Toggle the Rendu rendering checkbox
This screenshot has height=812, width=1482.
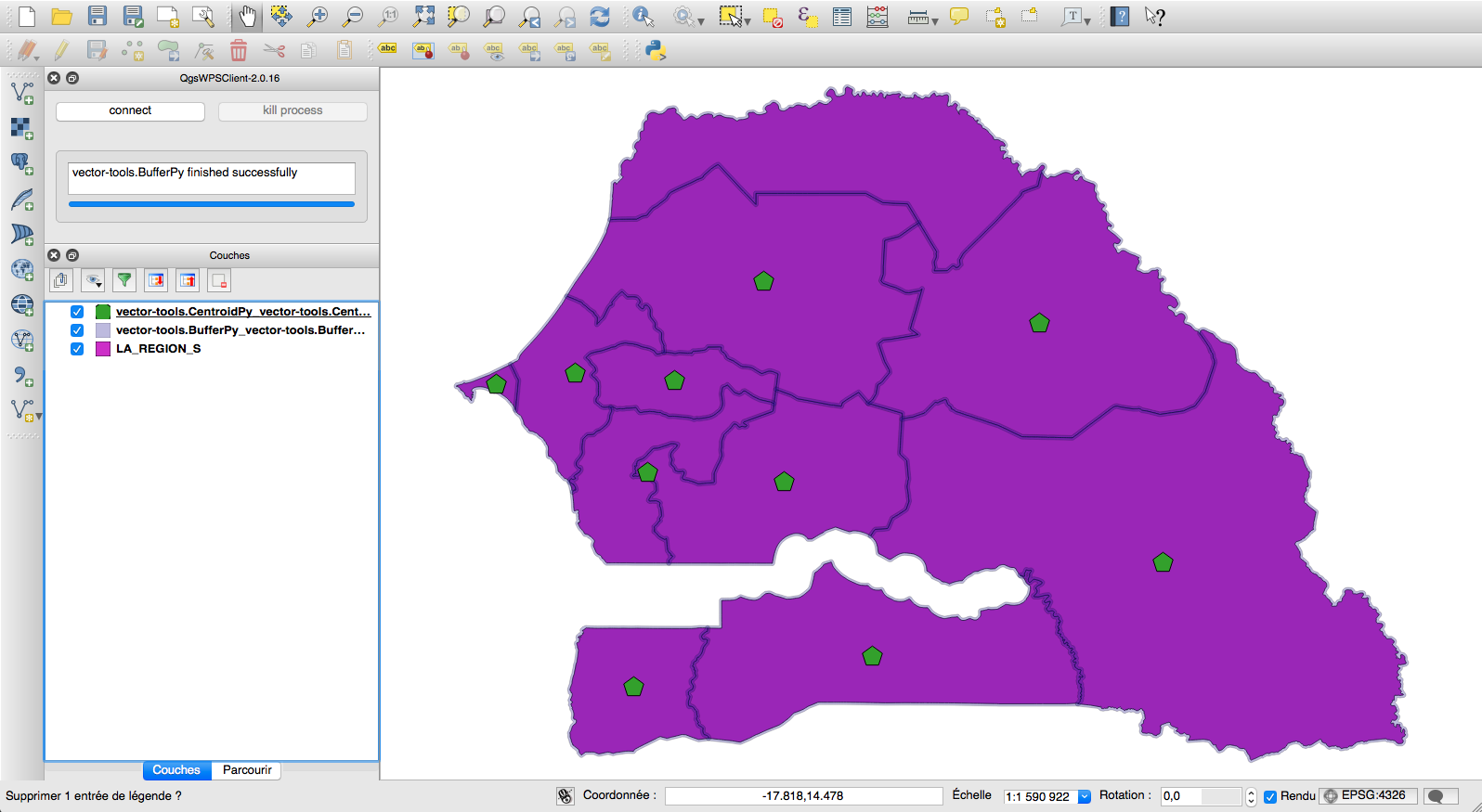click(1270, 796)
